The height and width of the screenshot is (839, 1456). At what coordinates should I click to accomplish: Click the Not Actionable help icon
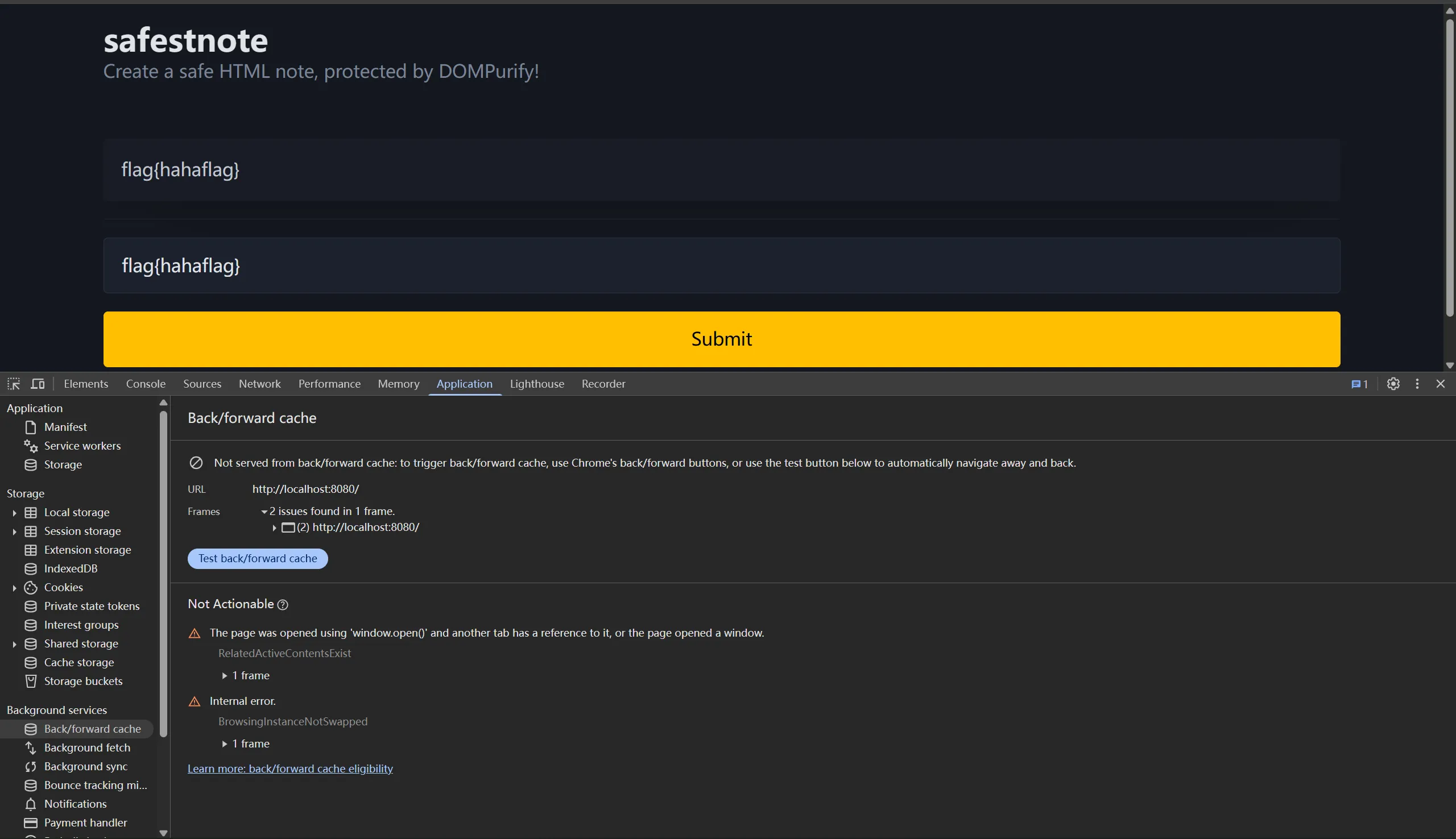pyautogui.click(x=283, y=604)
